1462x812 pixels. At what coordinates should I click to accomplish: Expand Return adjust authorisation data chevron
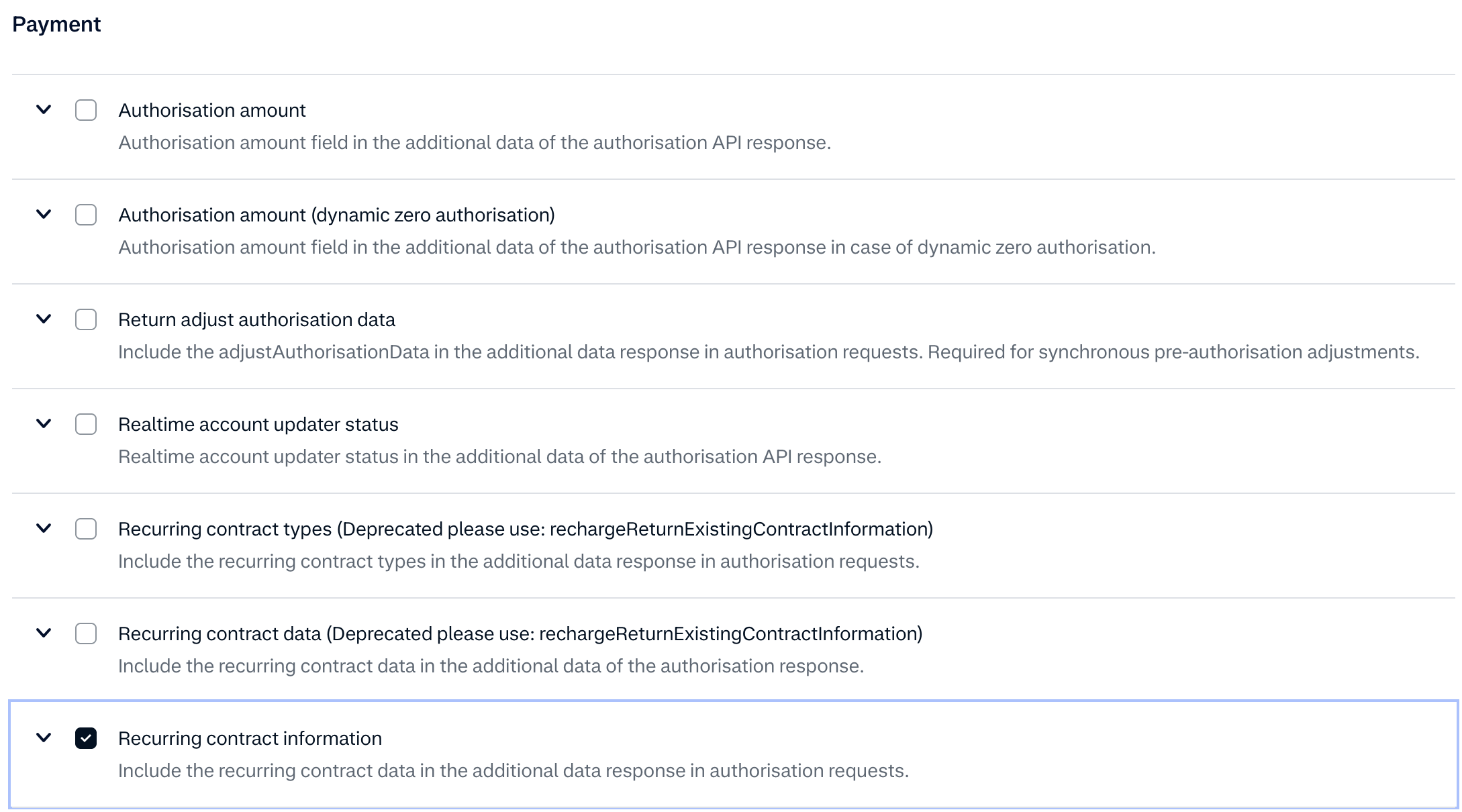click(x=44, y=319)
